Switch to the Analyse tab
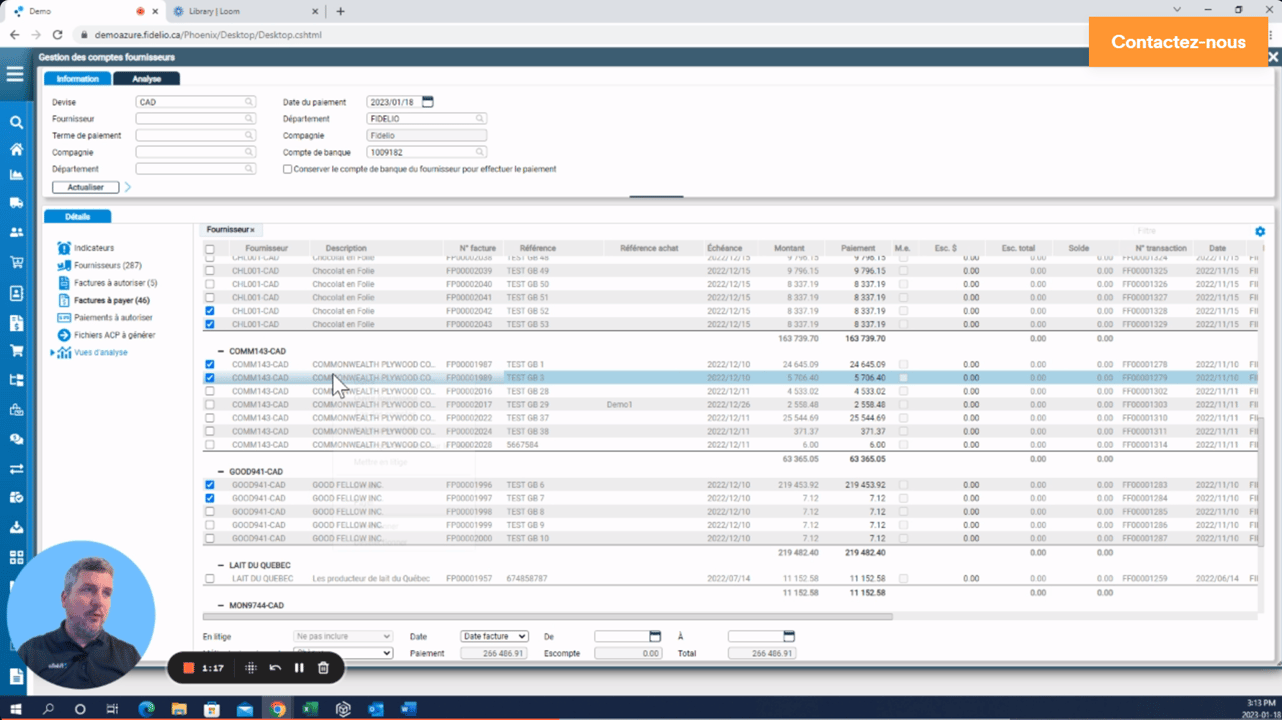Image resolution: width=1282 pixels, height=720 pixels. (146, 78)
